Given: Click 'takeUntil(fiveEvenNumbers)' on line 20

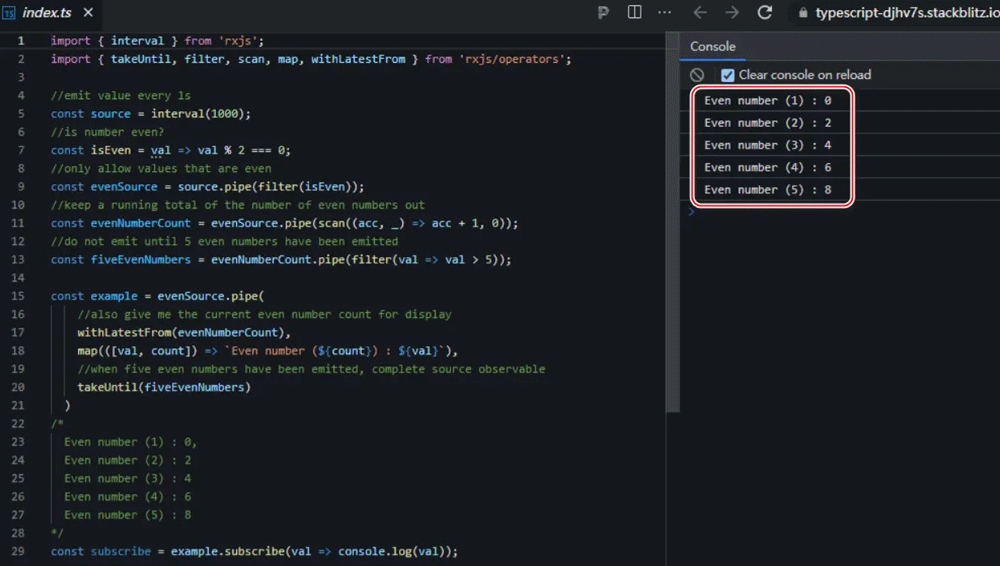Looking at the screenshot, I should coord(164,387).
